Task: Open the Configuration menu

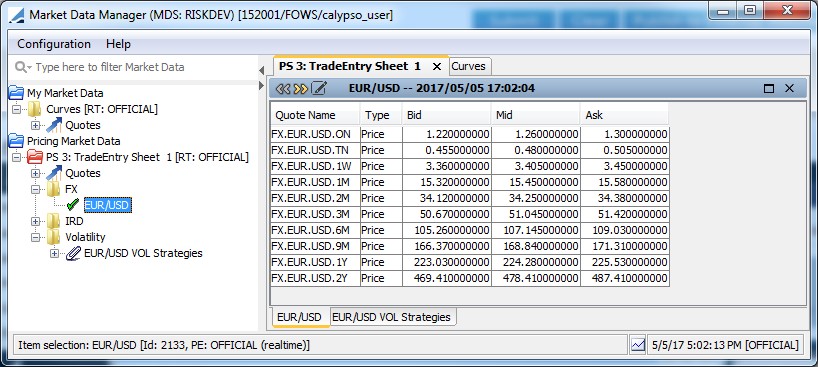Action: click(54, 44)
